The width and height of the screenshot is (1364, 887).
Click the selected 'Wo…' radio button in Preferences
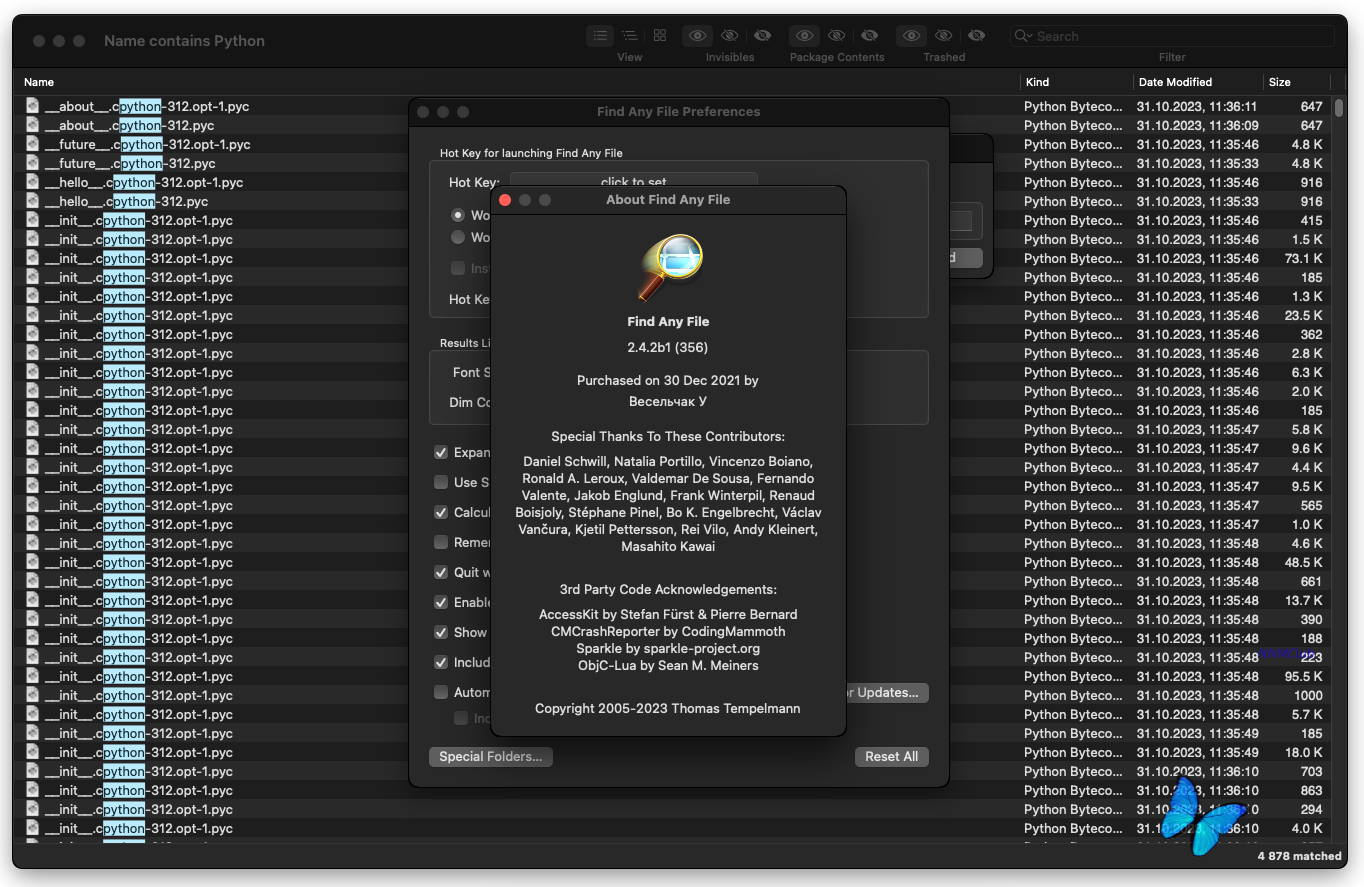point(458,215)
